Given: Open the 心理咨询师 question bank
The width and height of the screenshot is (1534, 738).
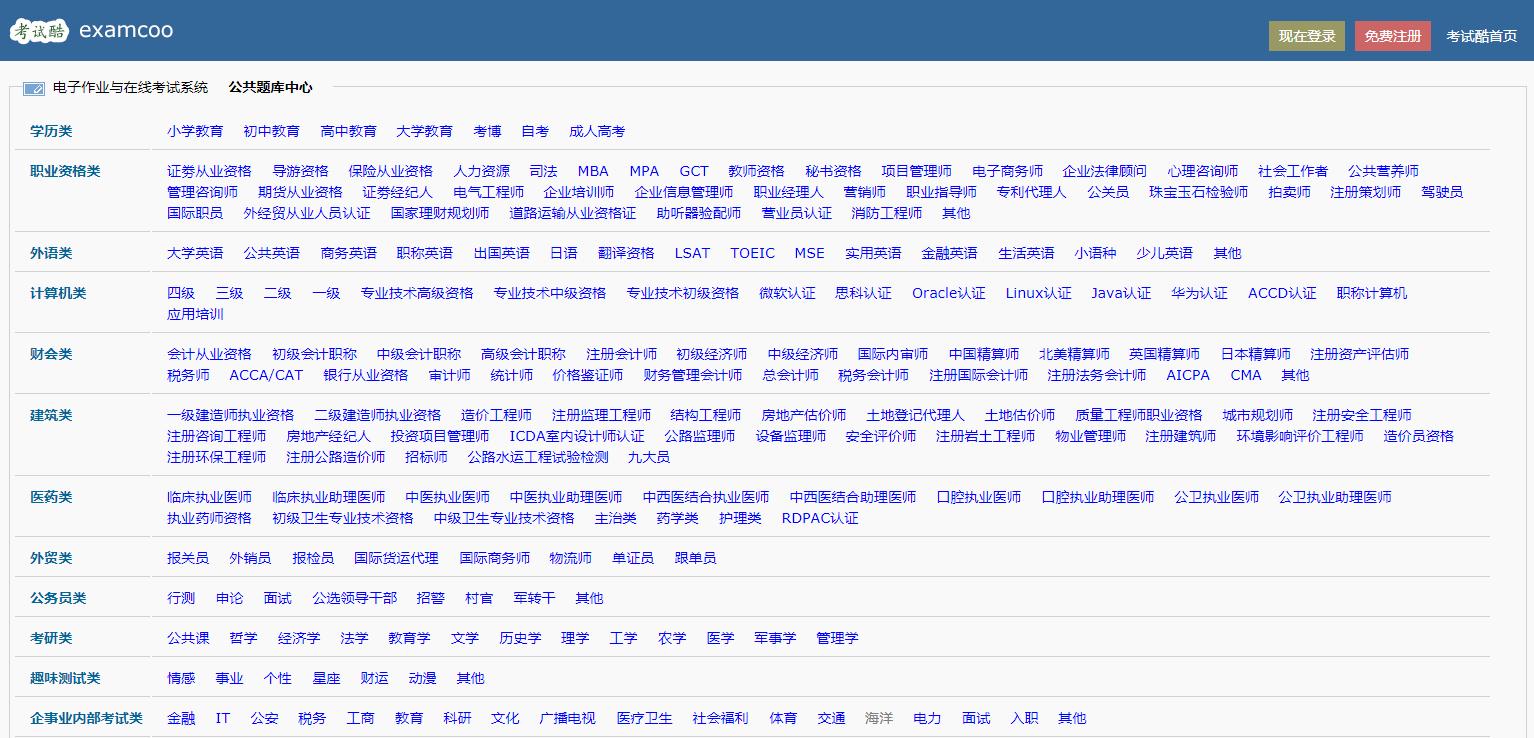Looking at the screenshot, I should pyautogui.click(x=1202, y=170).
